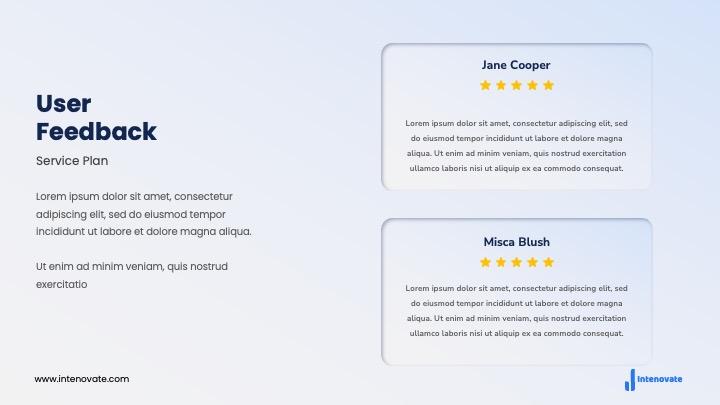Click the fifth star under Jane Cooper
This screenshot has width=720, height=405.
click(548, 85)
